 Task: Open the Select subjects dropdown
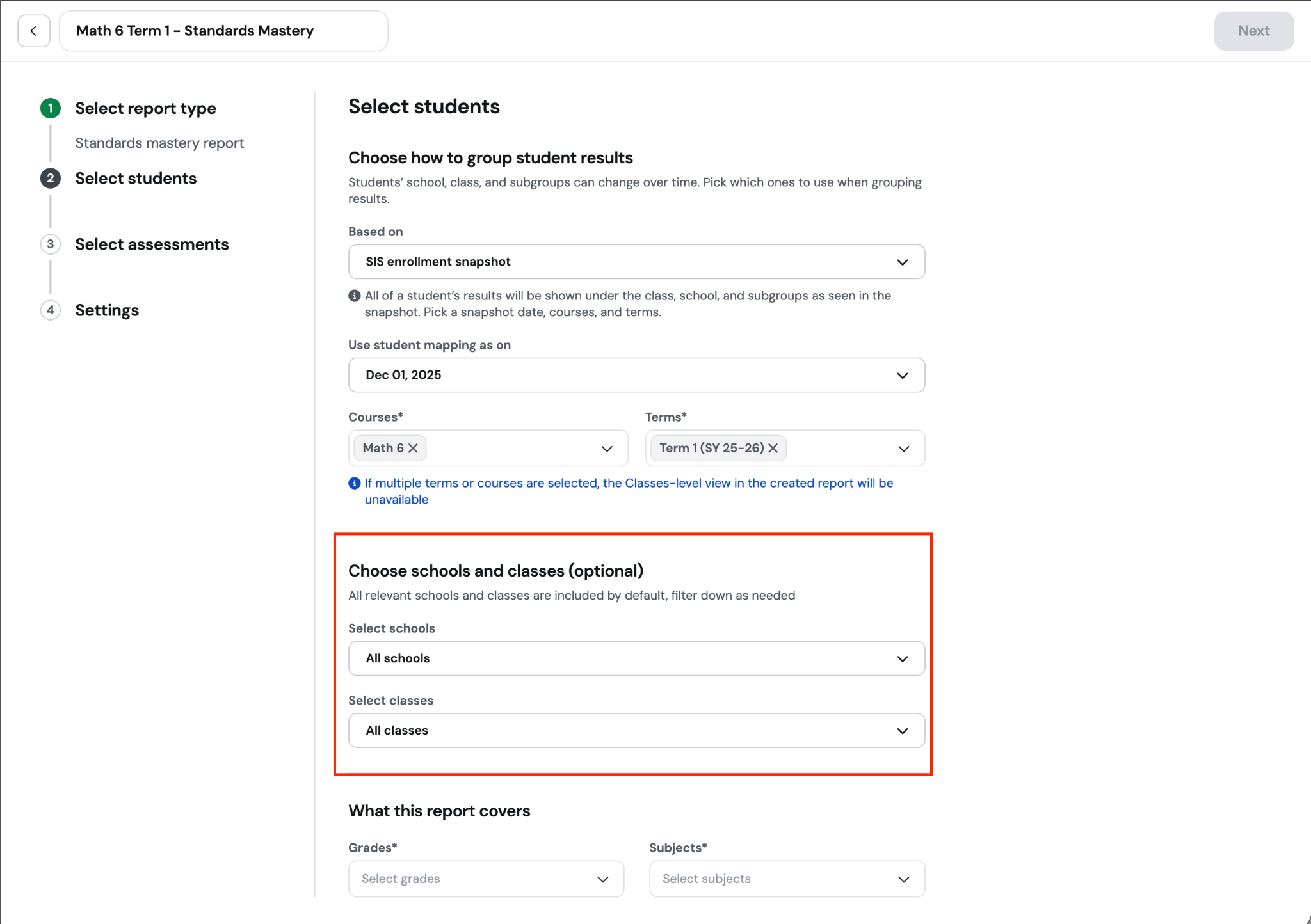[x=787, y=879]
